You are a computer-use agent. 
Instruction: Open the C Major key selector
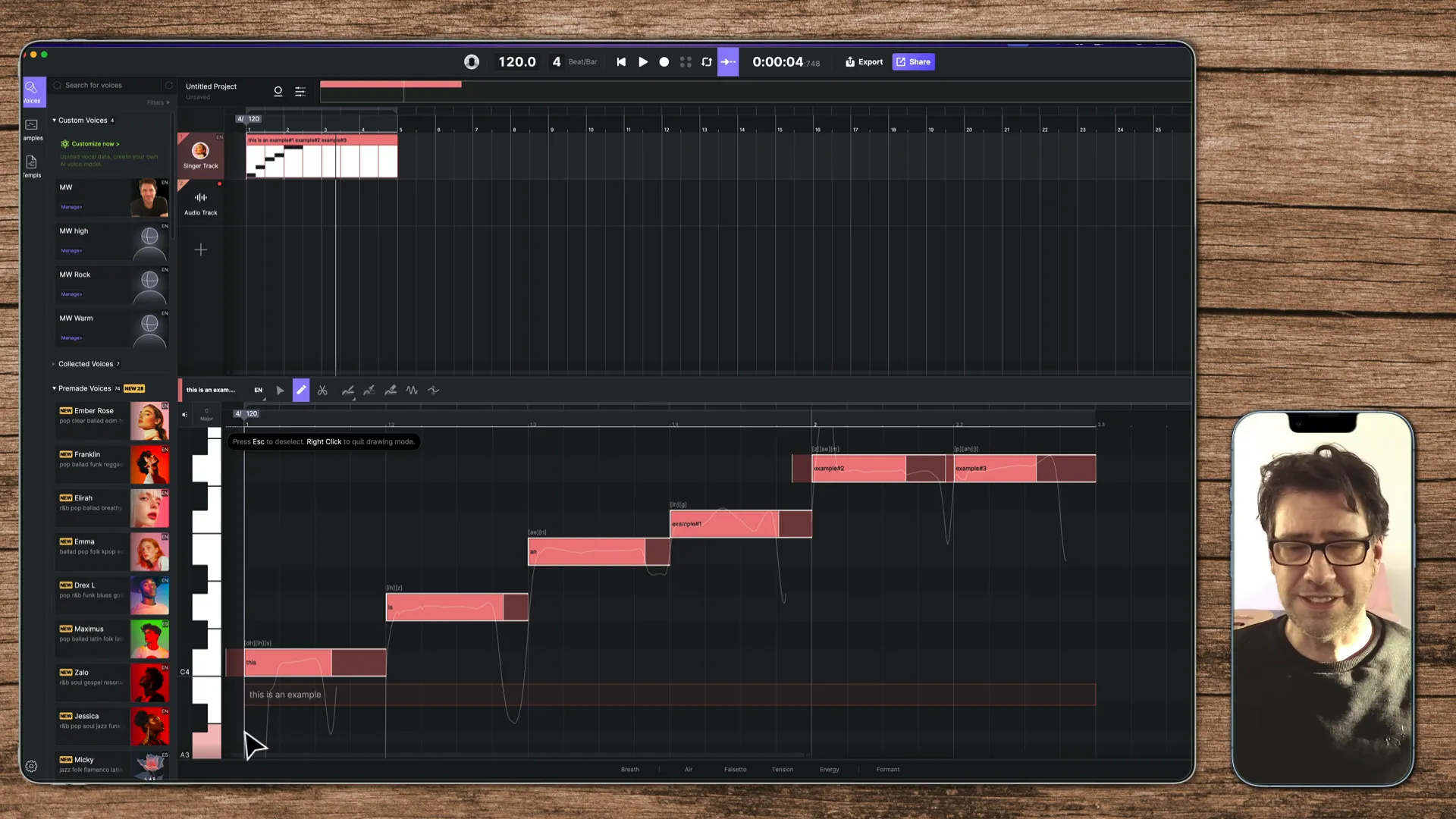click(206, 415)
